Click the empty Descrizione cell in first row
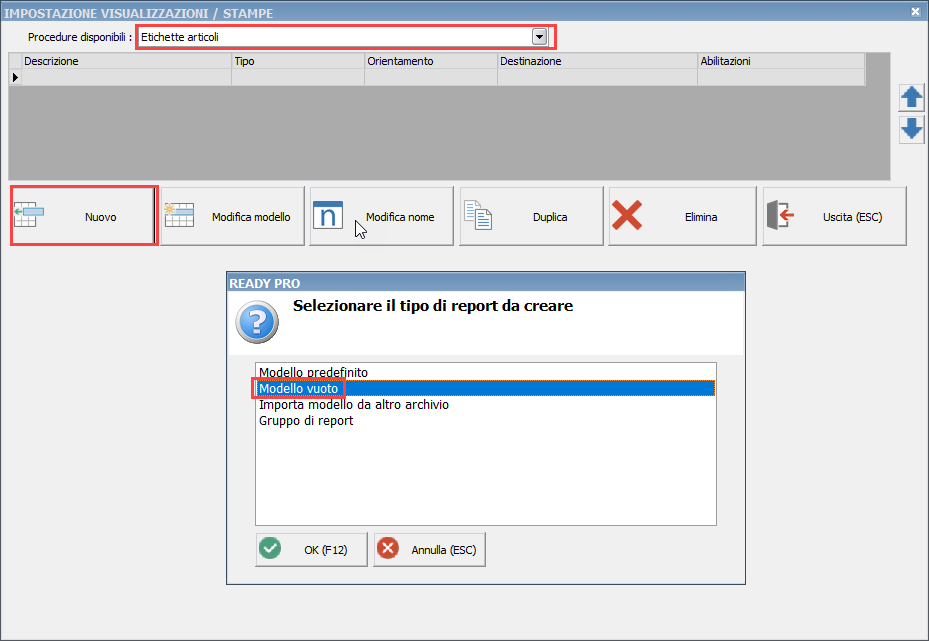The height and width of the screenshot is (641, 929). click(x=126, y=77)
